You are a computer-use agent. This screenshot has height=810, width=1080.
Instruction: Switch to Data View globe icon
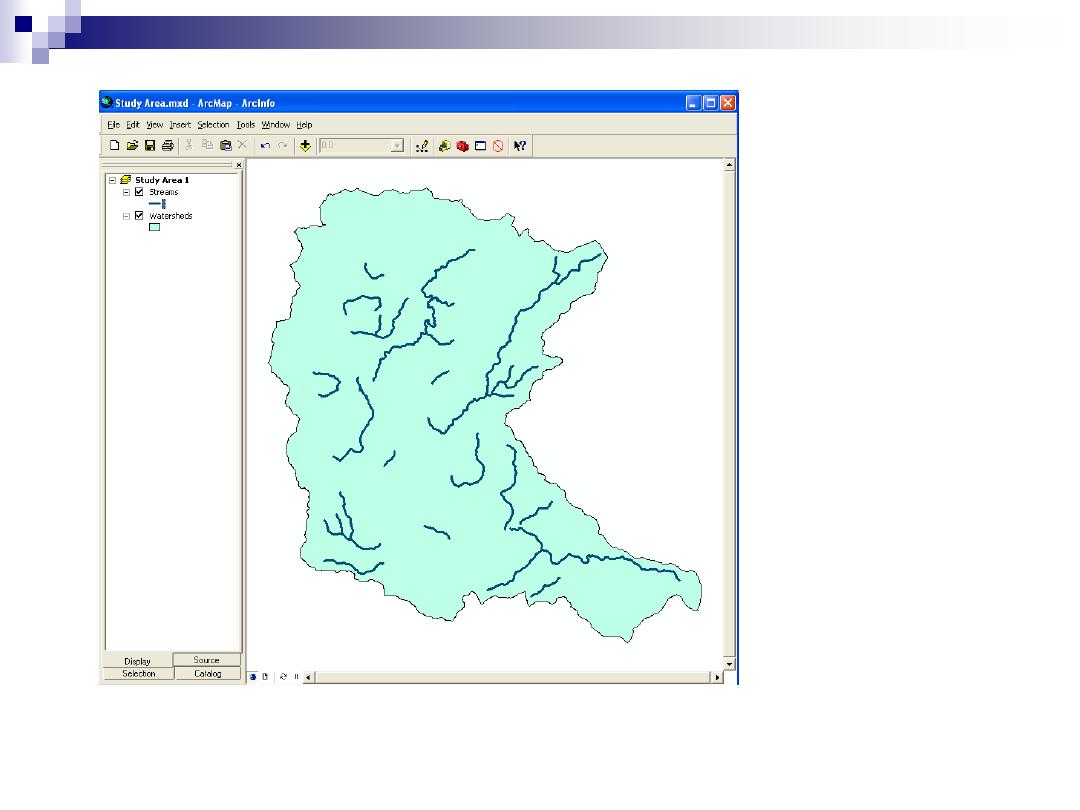(x=253, y=677)
